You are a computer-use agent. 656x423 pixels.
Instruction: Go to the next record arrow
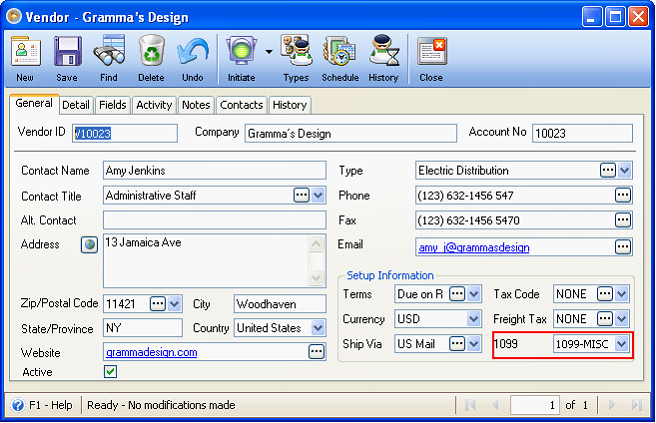(611, 405)
